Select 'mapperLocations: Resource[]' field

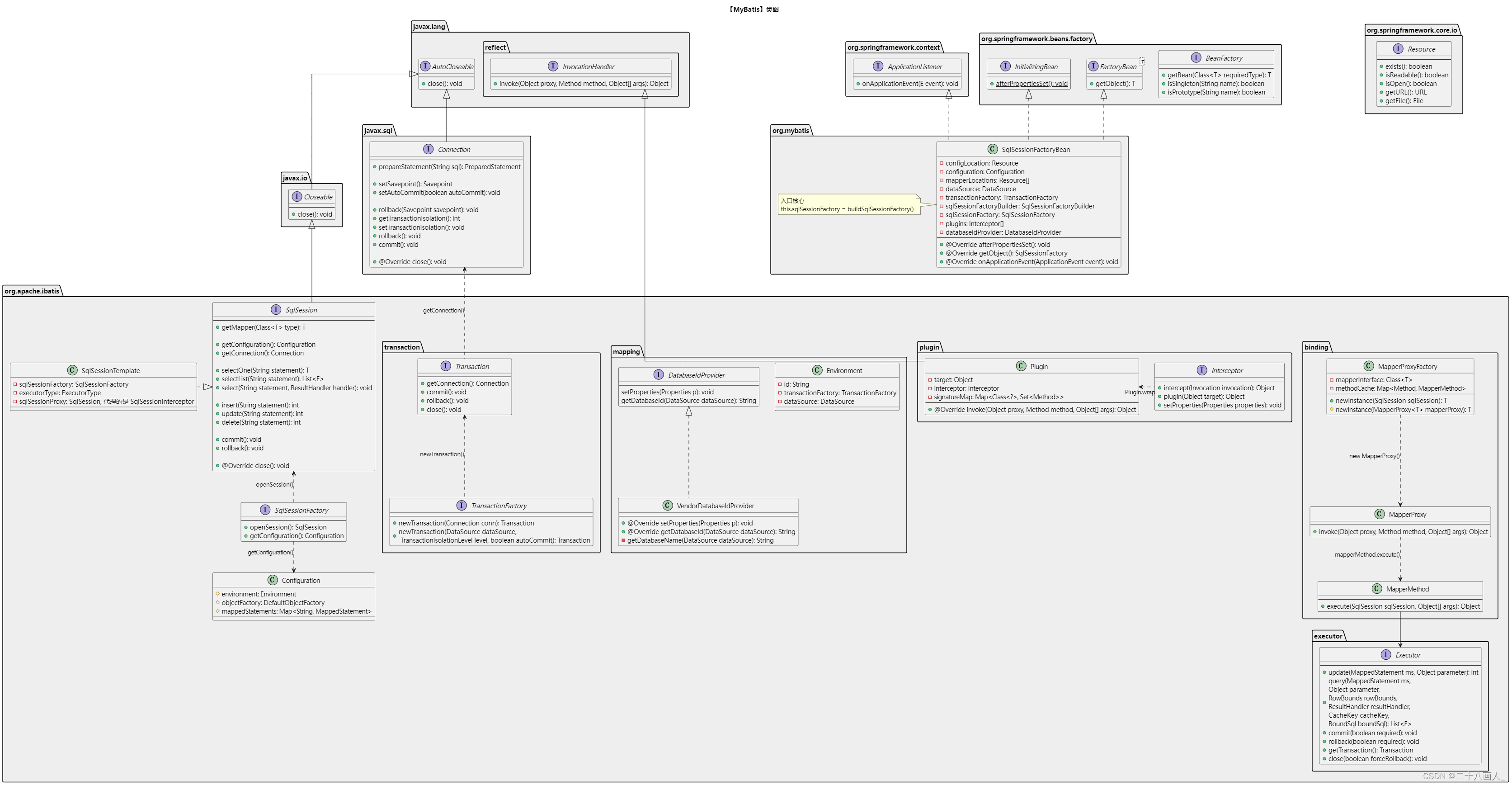(x=987, y=180)
